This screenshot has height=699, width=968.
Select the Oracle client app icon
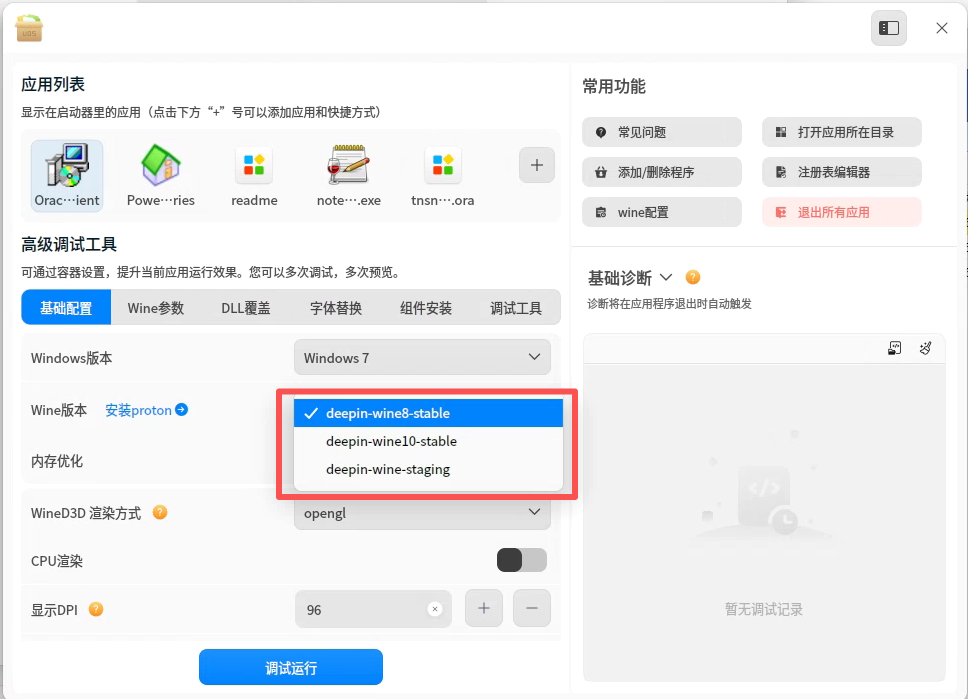(67, 175)
